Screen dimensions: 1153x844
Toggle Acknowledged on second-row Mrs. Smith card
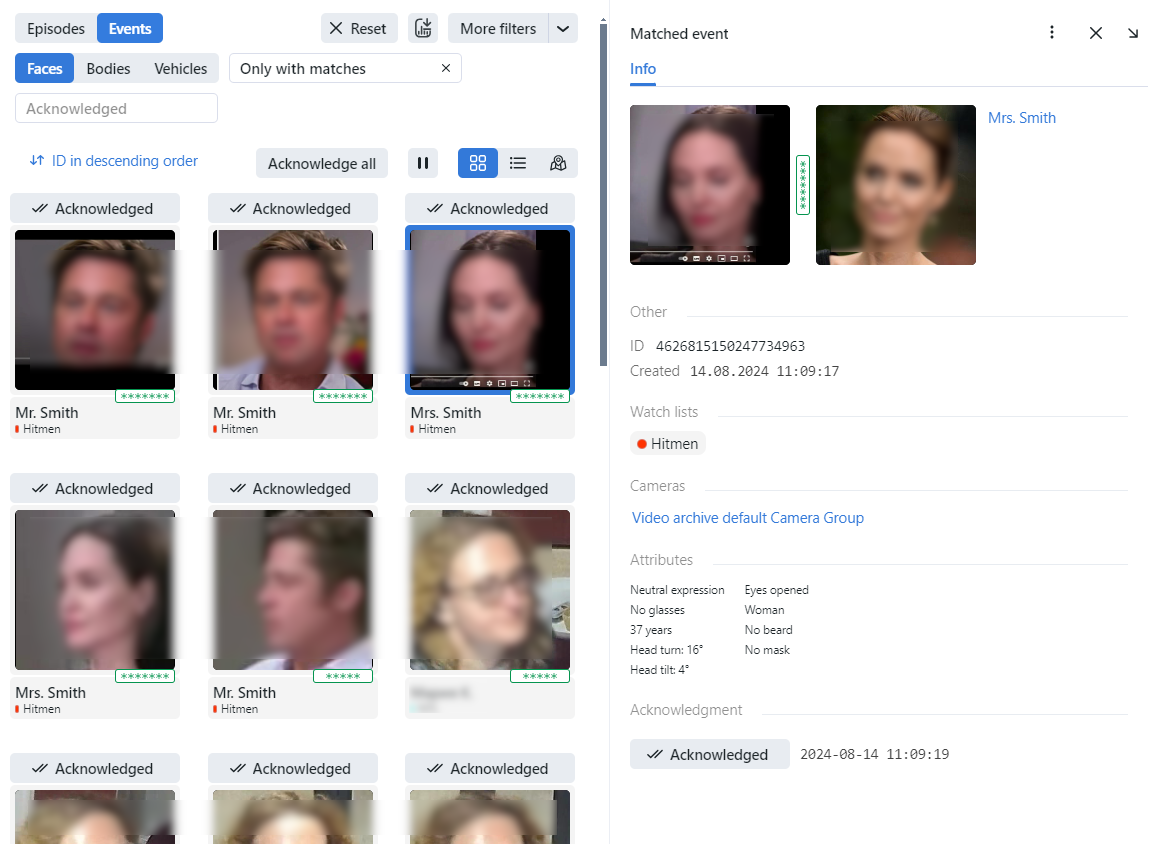pos(95,488)
